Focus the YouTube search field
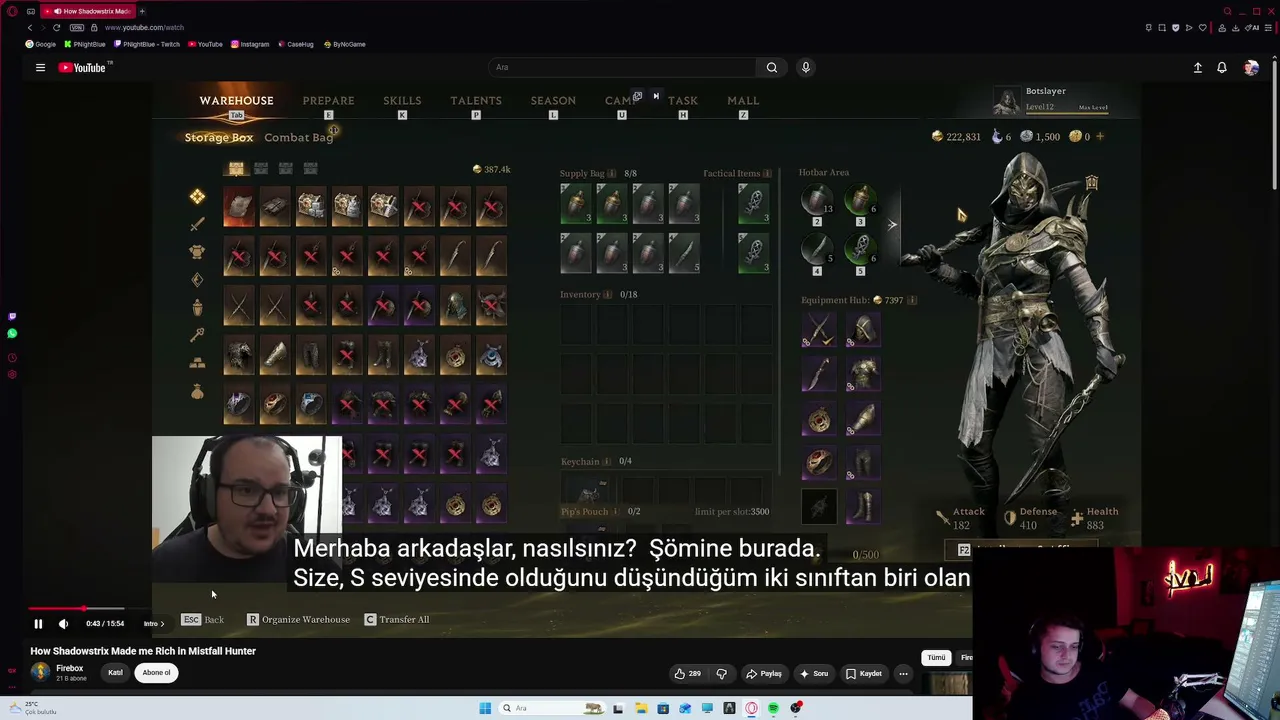 click(x=621, y=67)
